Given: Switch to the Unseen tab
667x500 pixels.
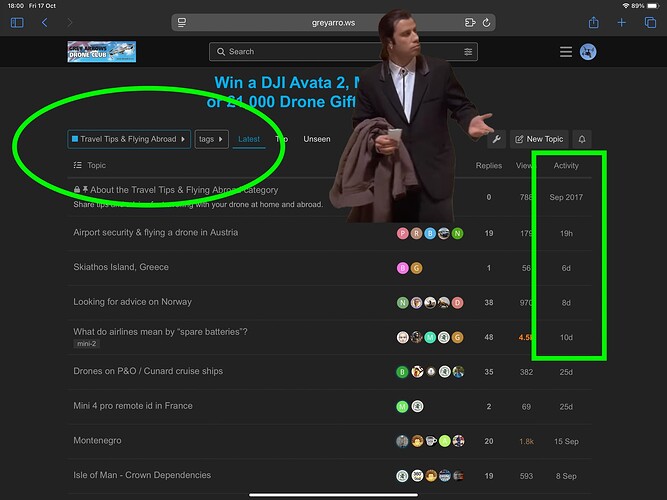Looking at the screenshot, I should 317,139.
